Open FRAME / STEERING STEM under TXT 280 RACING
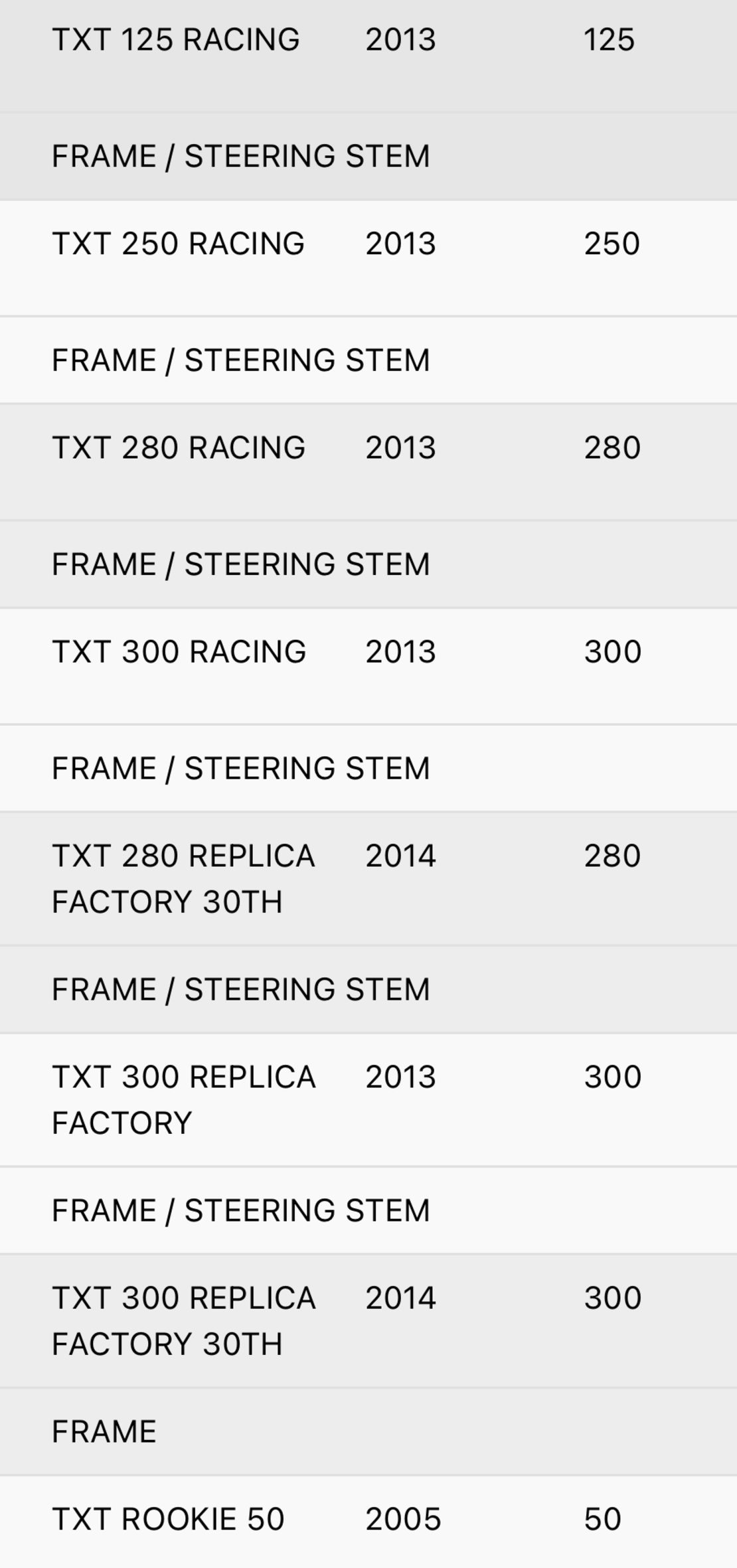 368,564
